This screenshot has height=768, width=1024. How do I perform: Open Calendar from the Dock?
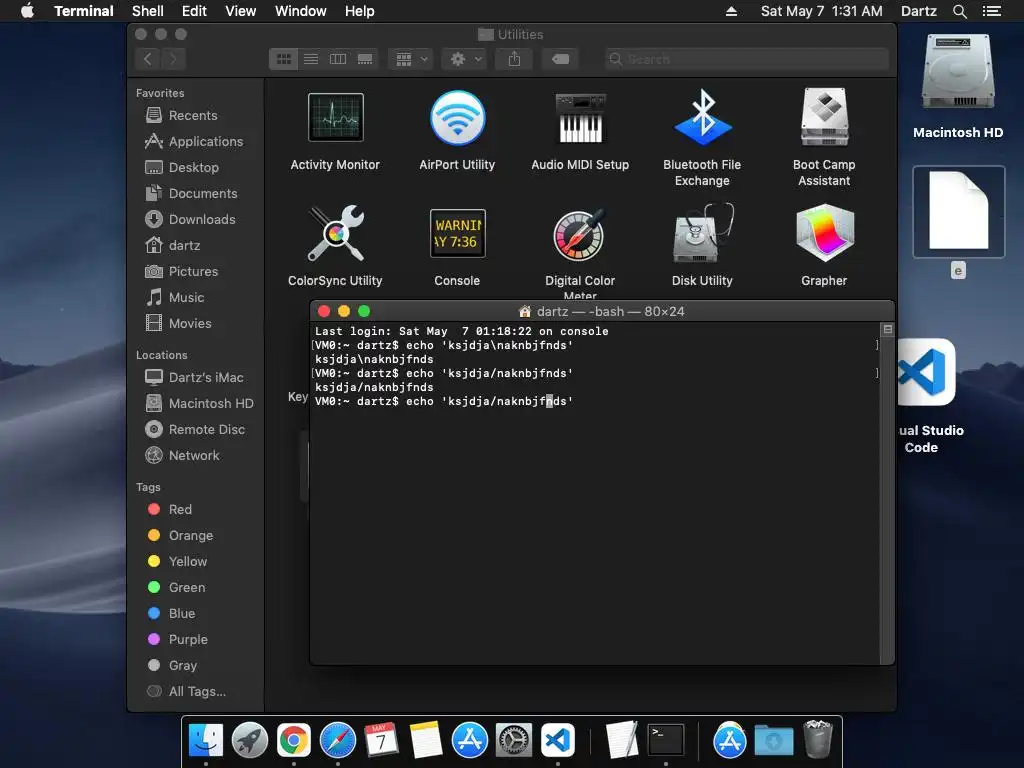pos(381,741)
